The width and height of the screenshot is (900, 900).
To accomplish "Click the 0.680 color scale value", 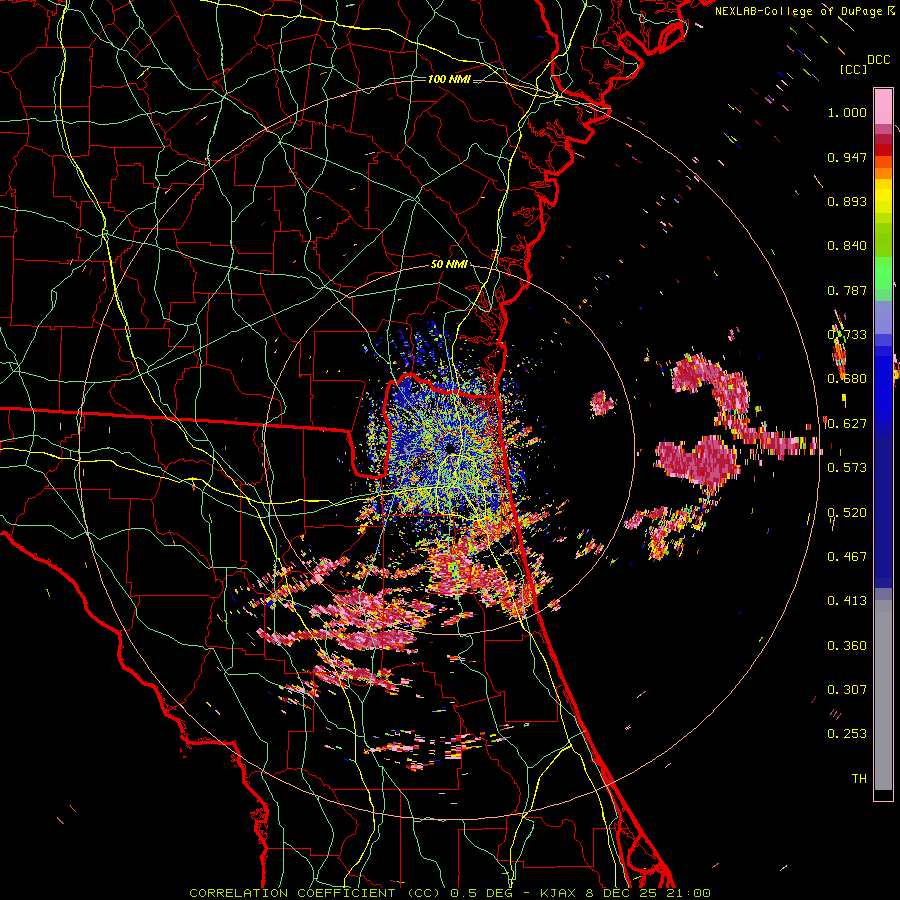I will pos(847,379).
